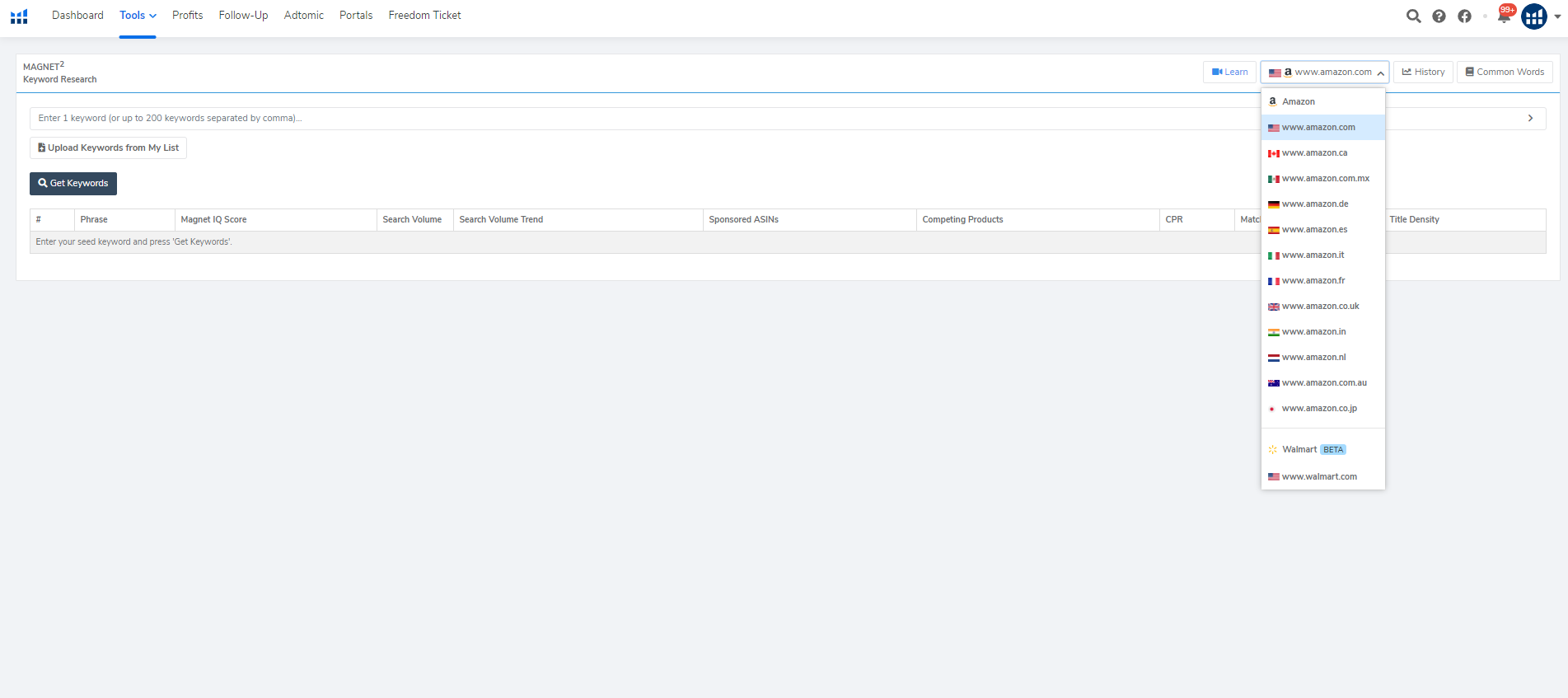1568x698 pixels.
Task: Click the CPR column header
Action: (x=1197, y=219)
